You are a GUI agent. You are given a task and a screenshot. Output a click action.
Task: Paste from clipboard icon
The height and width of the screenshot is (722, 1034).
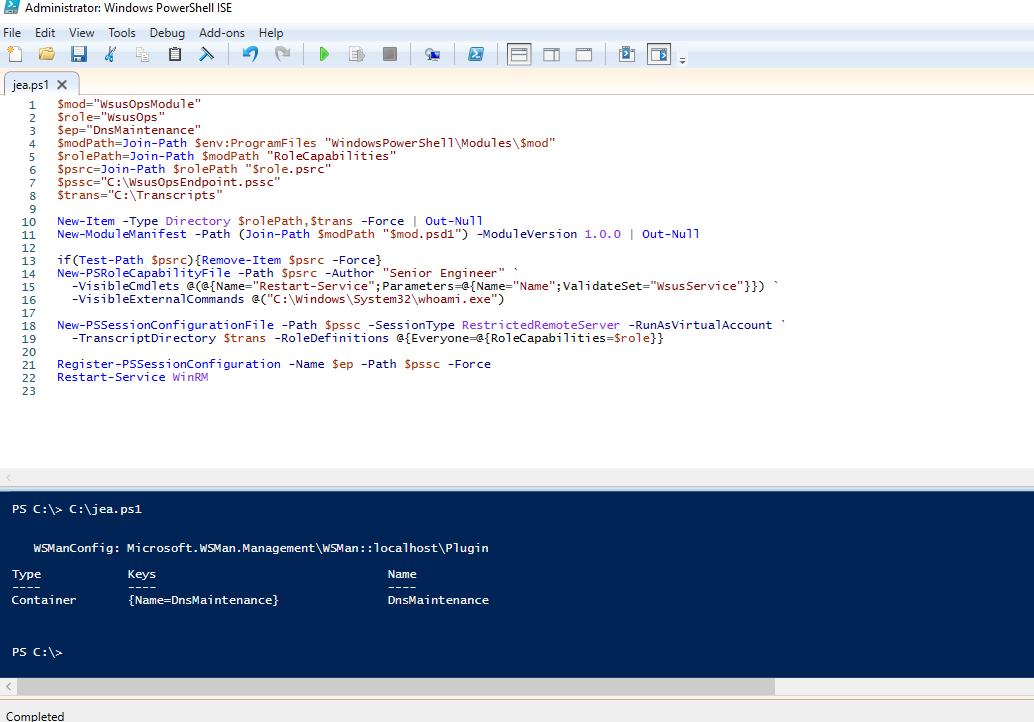(175, 54)
